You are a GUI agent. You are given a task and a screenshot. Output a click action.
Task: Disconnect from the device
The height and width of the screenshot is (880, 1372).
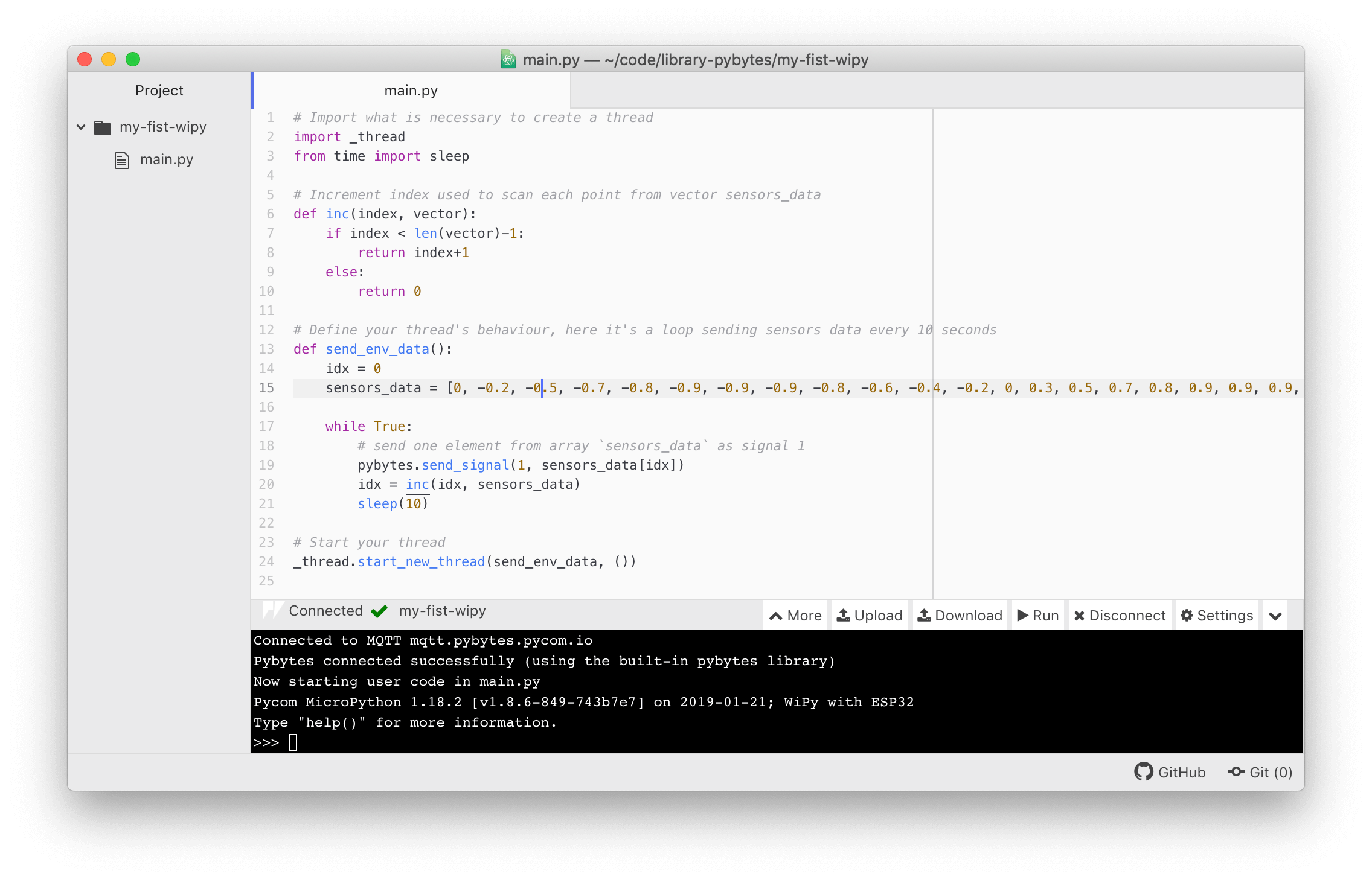point(1120,616)
